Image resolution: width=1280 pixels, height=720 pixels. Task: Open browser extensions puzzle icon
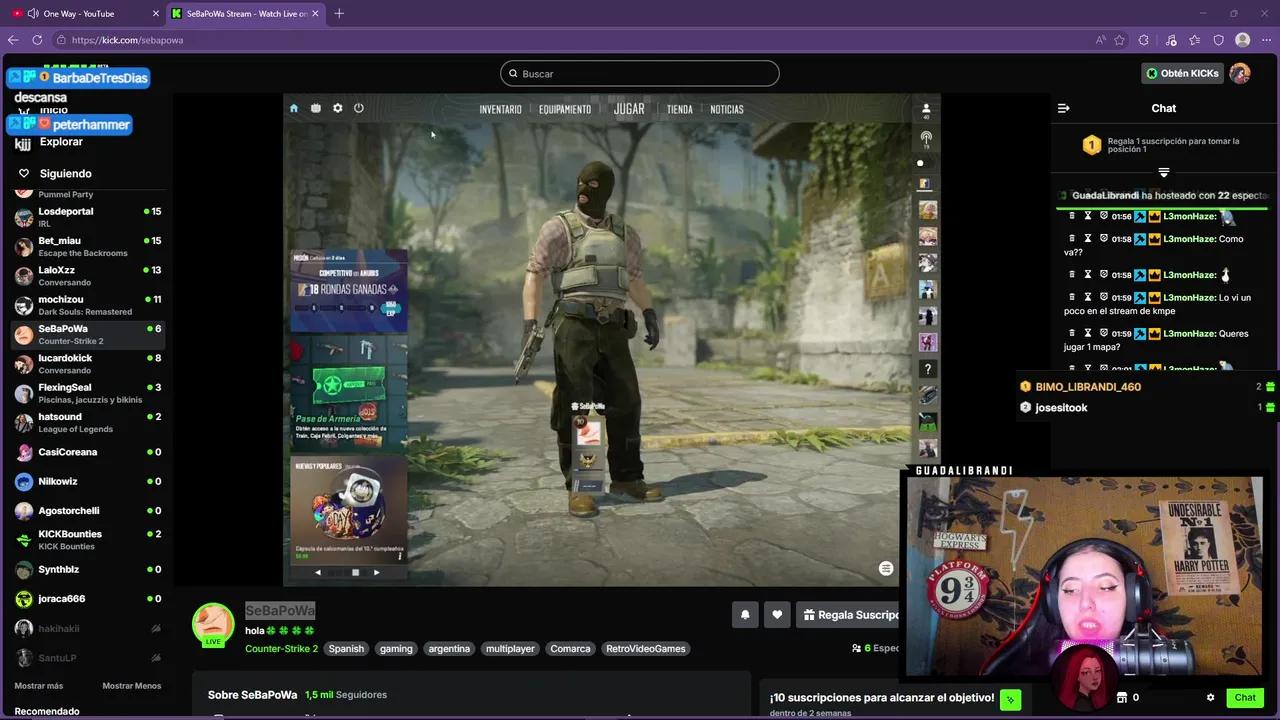pos(1143,40)
